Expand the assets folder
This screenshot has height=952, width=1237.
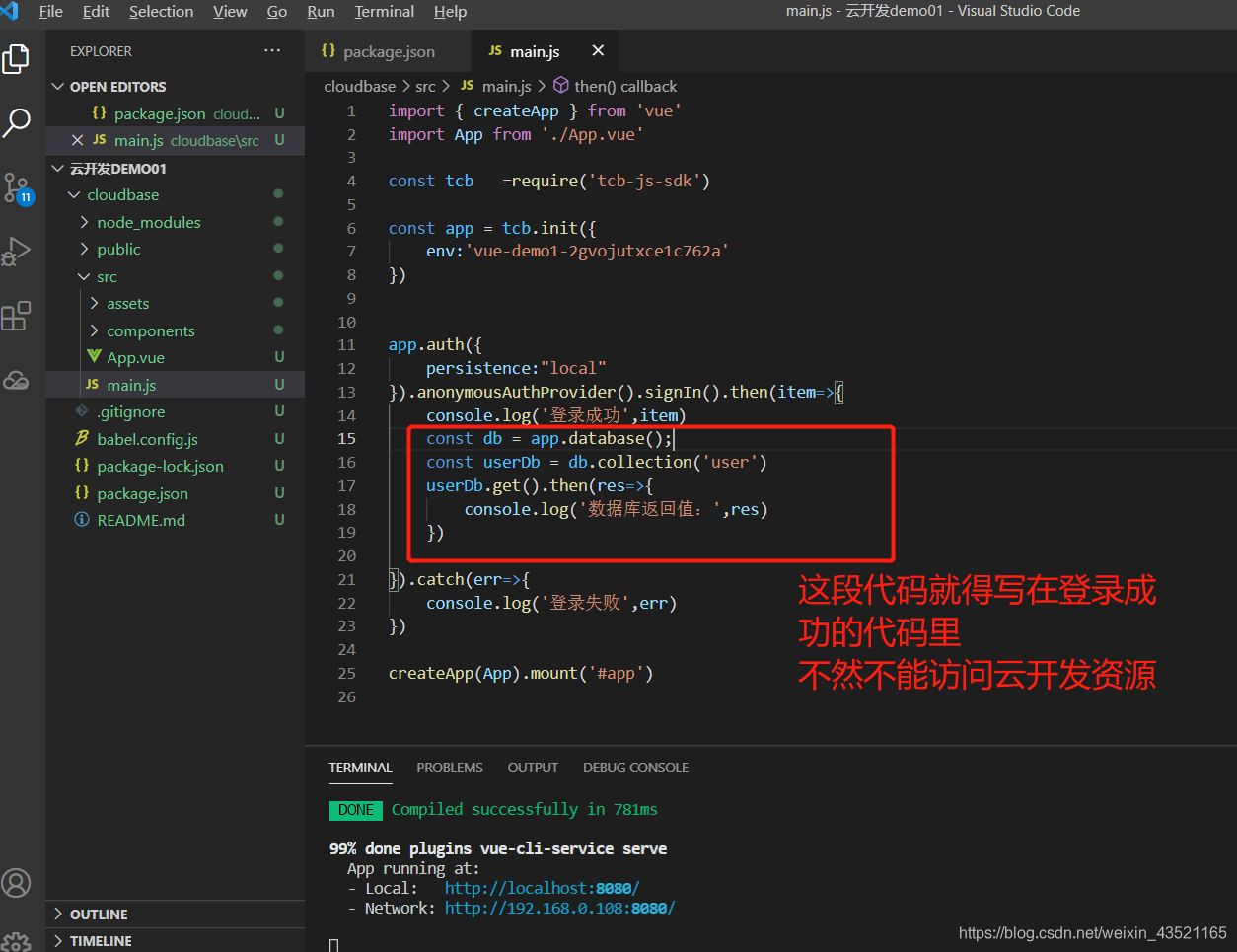95,303
